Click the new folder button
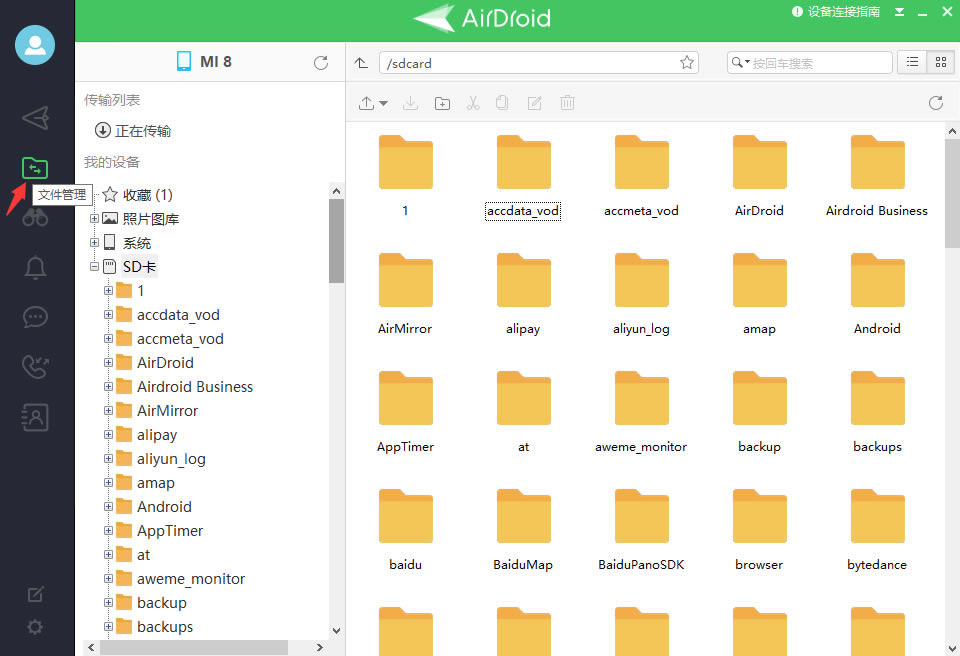The image size is (960, 656). (442, 103)
